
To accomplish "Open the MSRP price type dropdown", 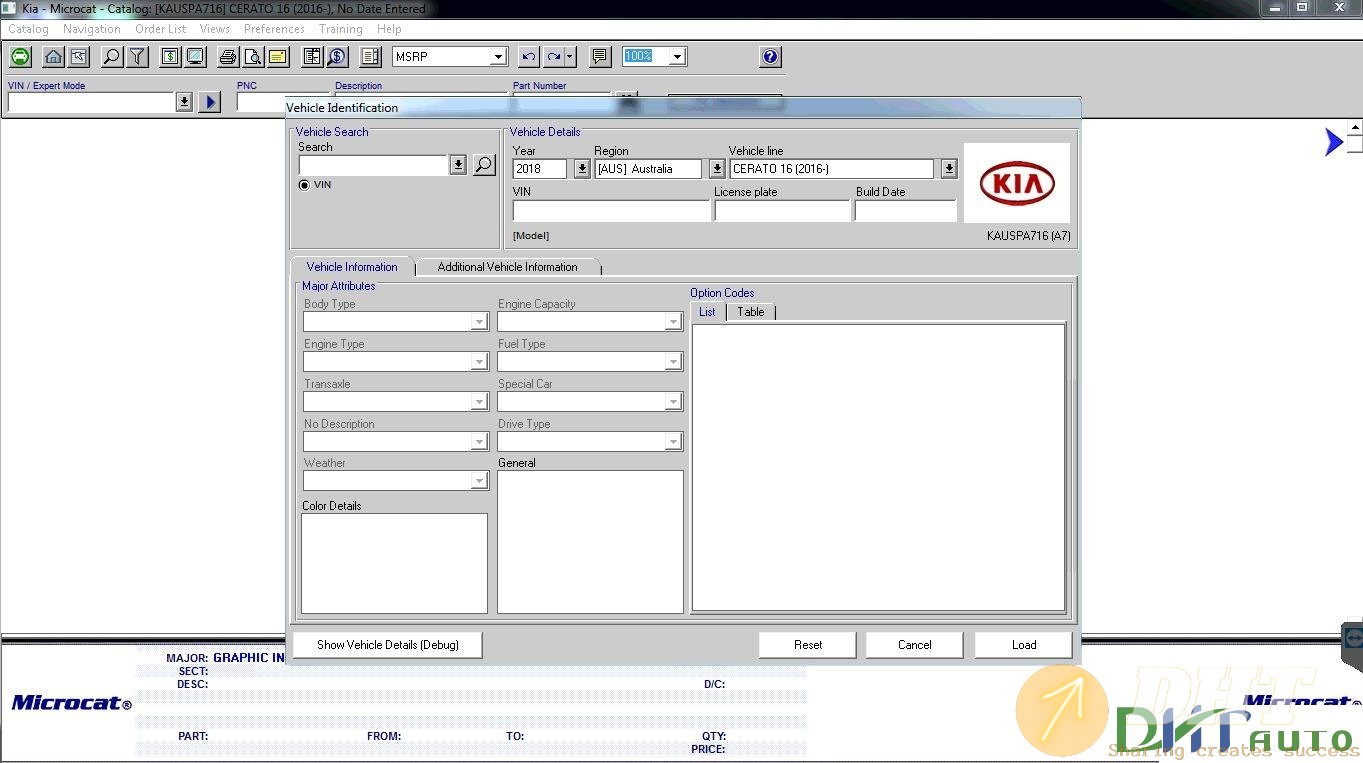I will tap(498, 57).
